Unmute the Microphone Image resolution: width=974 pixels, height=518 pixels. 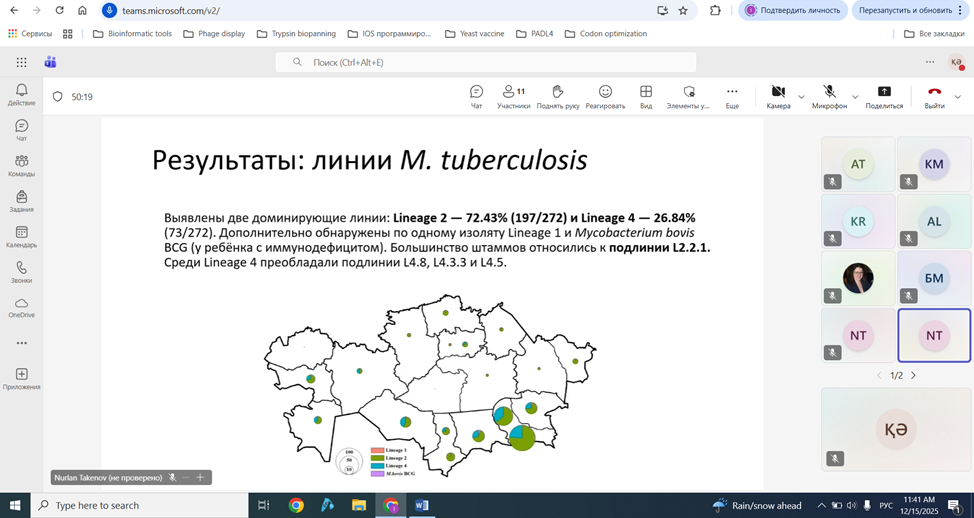[x=829, y=96]
